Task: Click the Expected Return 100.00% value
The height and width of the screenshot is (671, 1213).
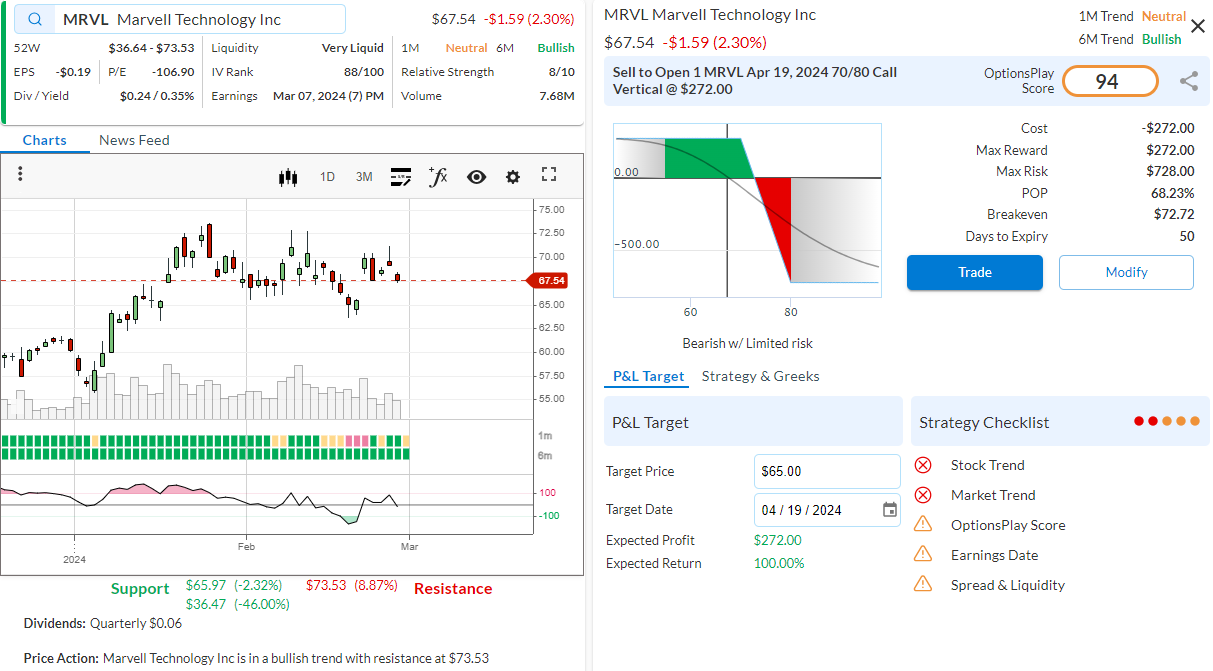Action: click(x=779, y=563)
